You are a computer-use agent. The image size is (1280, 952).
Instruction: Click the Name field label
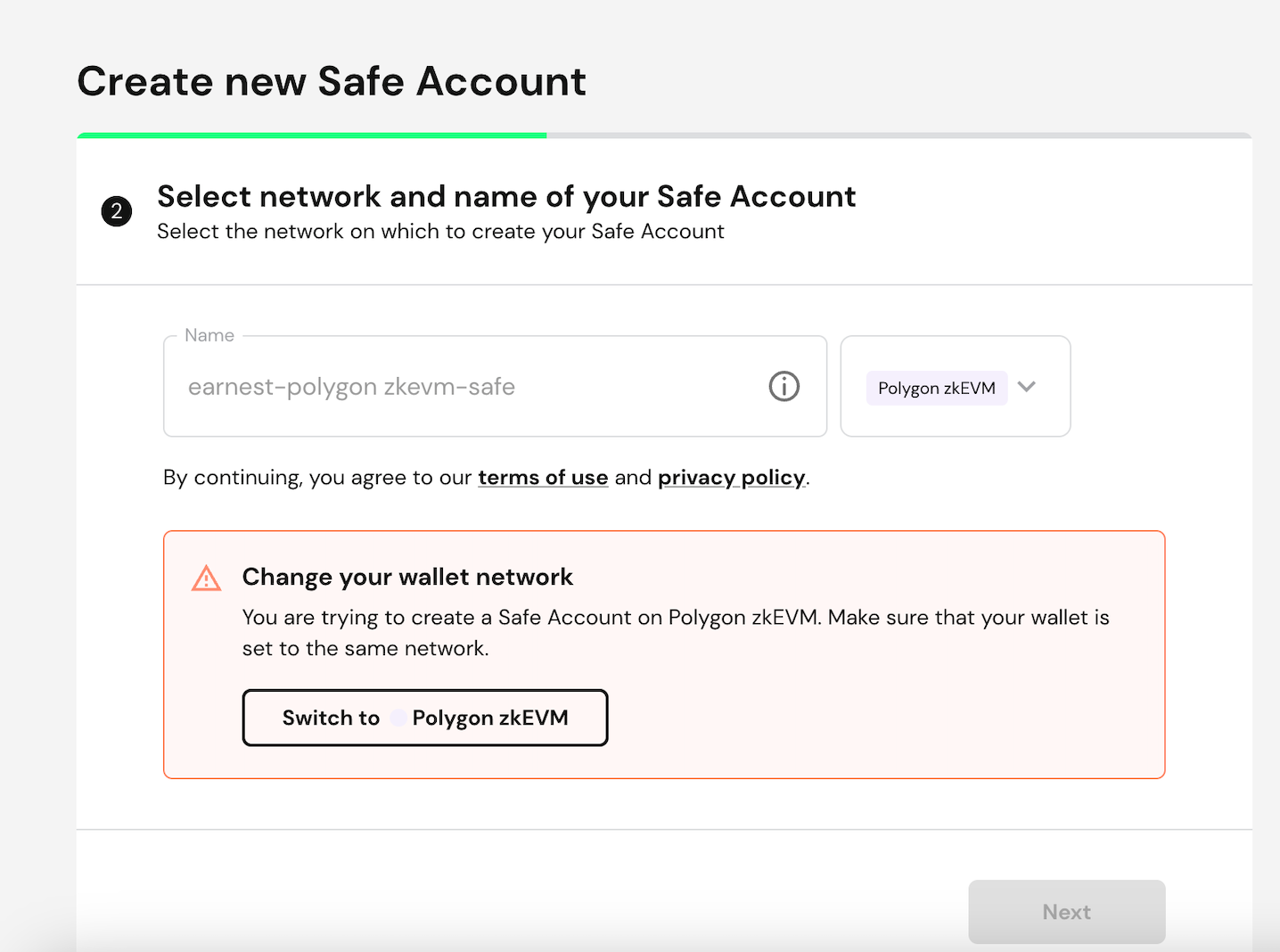209,336
